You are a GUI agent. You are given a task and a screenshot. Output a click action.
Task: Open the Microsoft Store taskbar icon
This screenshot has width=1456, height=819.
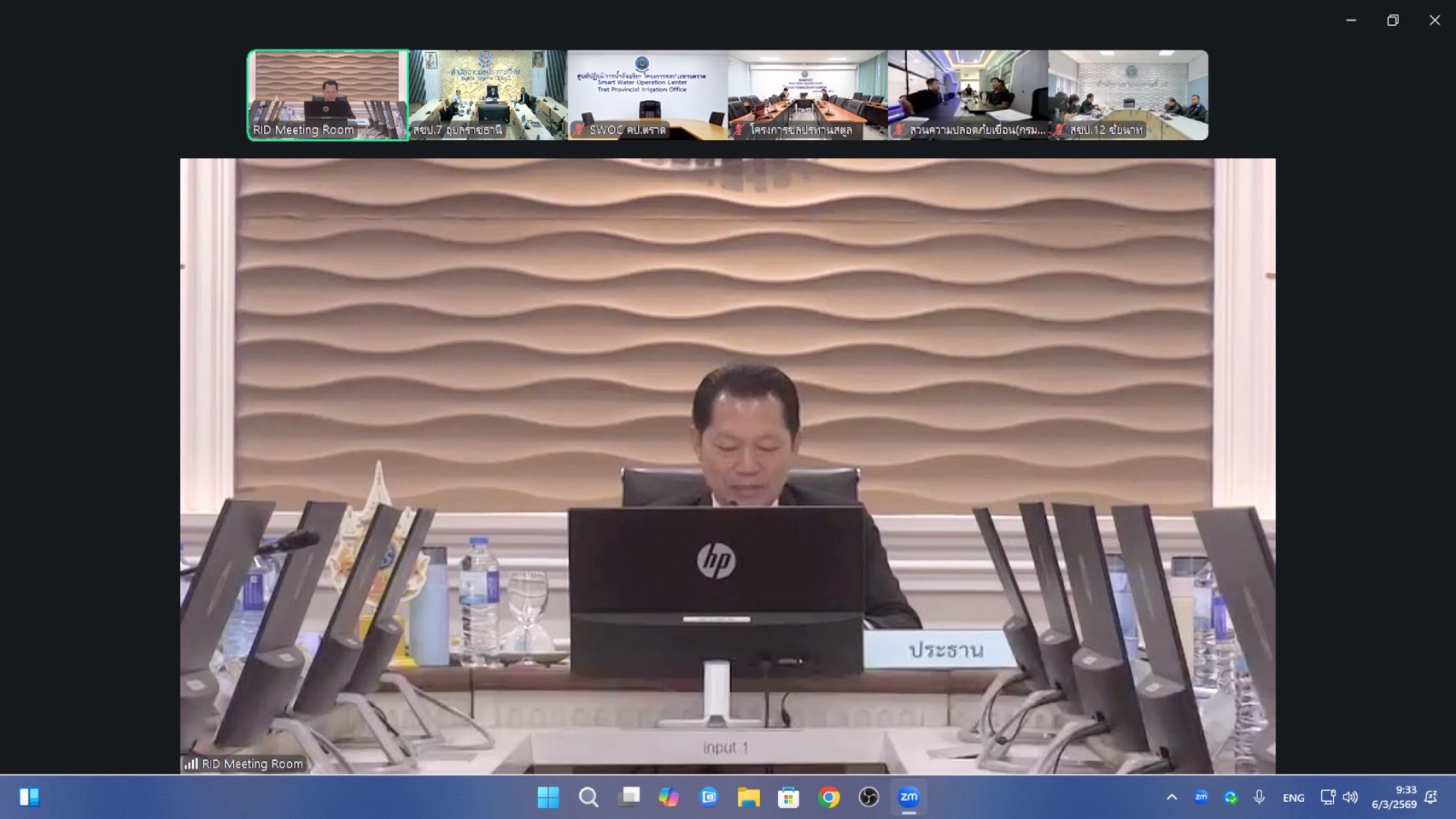tap(788, 798)
